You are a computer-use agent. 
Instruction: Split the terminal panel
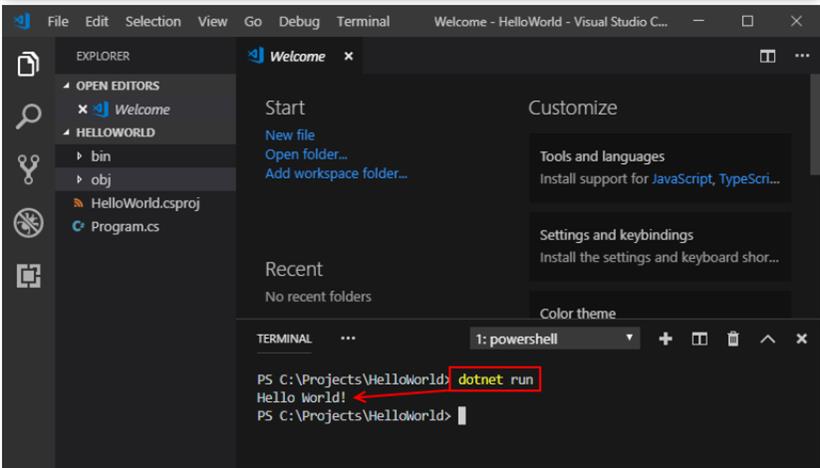click(699, 339)
